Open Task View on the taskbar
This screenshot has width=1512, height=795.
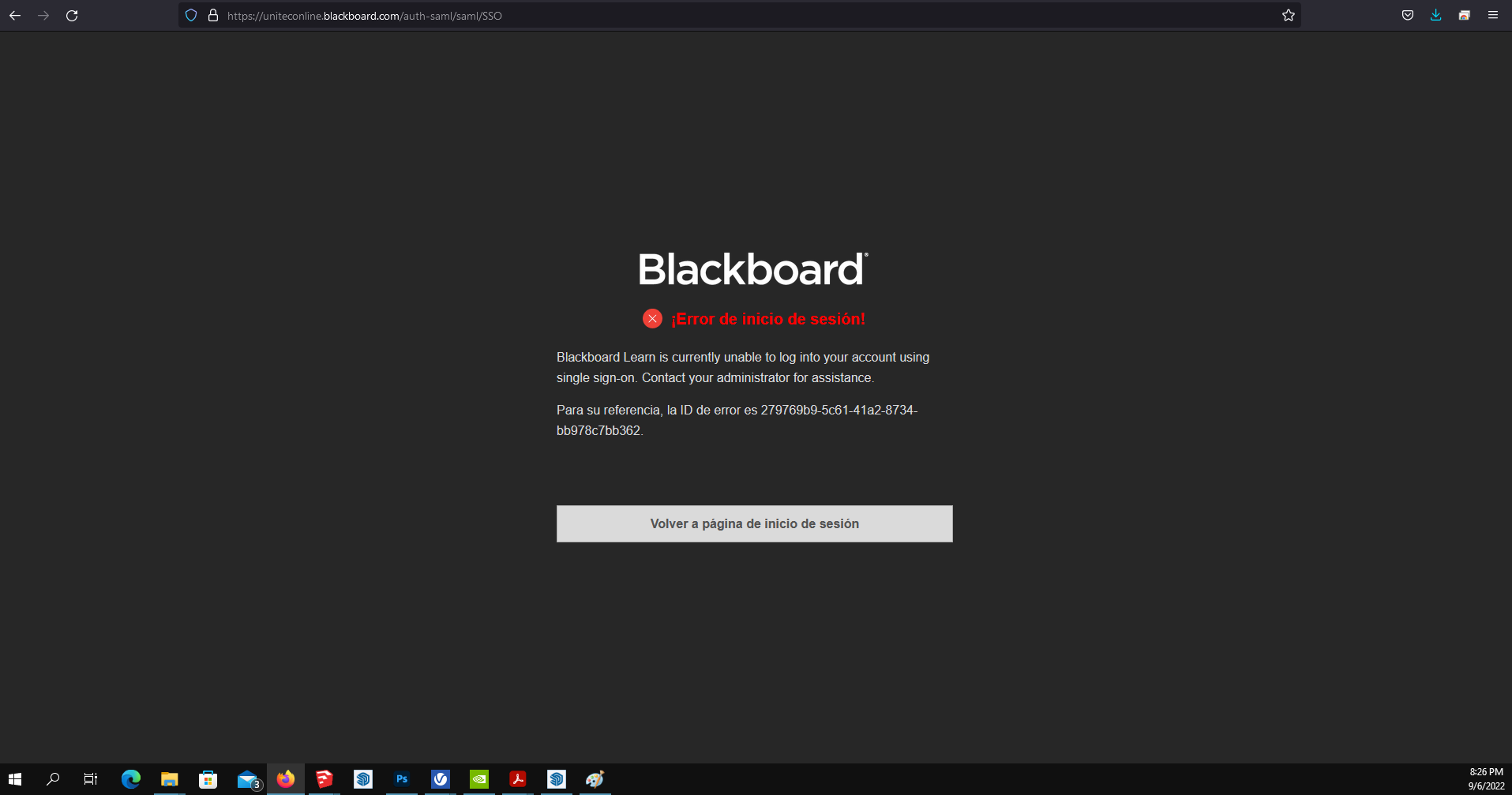click(91, 779)
